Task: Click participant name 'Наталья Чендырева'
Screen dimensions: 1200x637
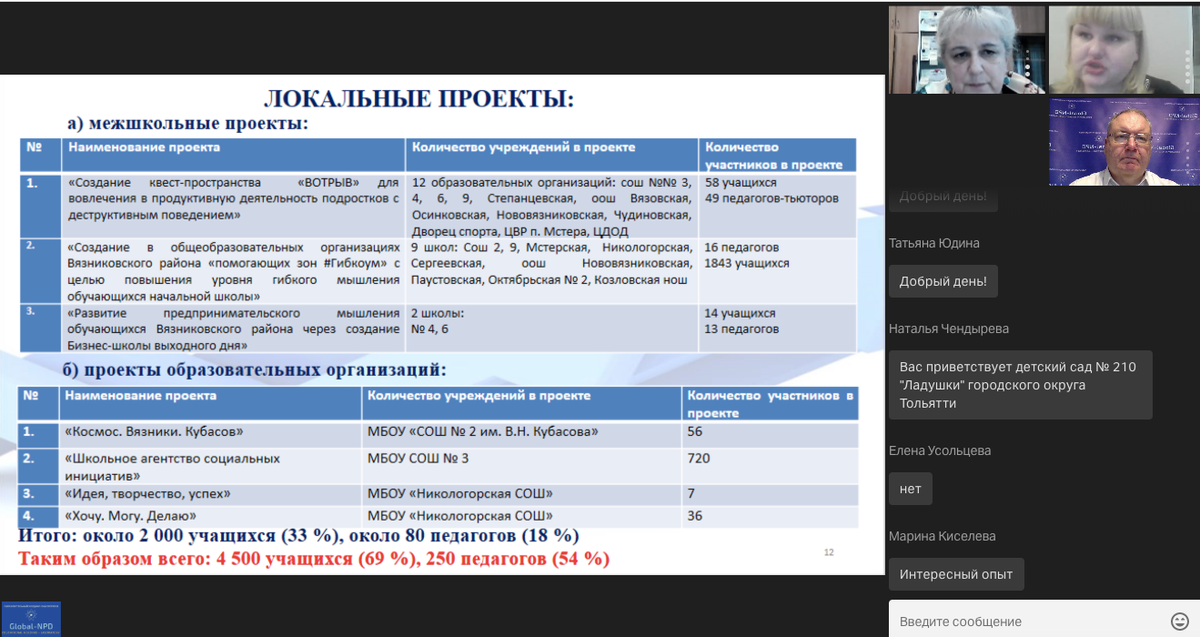Action: 948,328
